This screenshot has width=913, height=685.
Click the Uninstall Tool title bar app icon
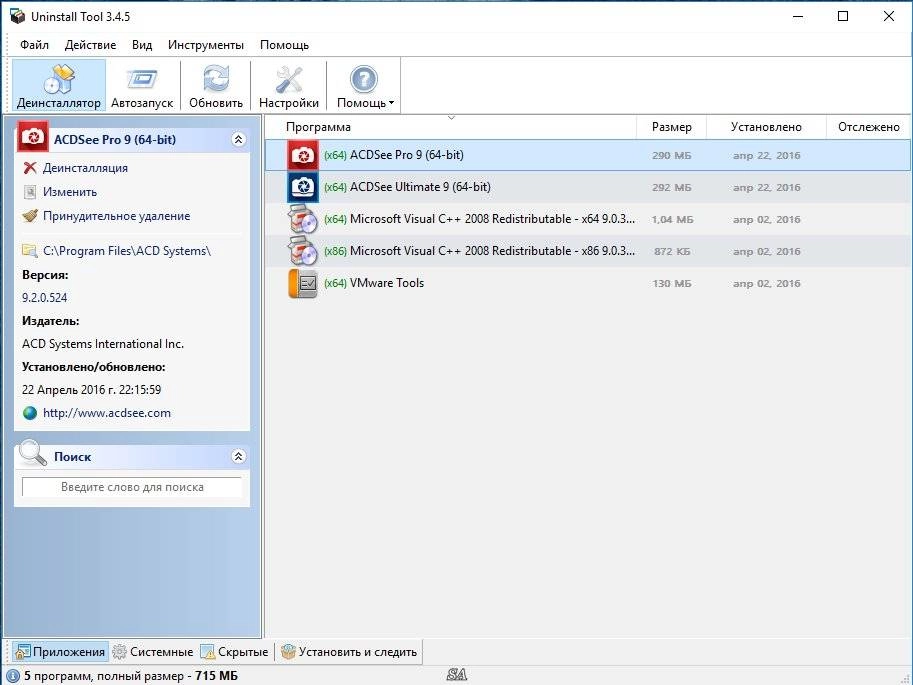pyautogui.click(x=17, y=16)
